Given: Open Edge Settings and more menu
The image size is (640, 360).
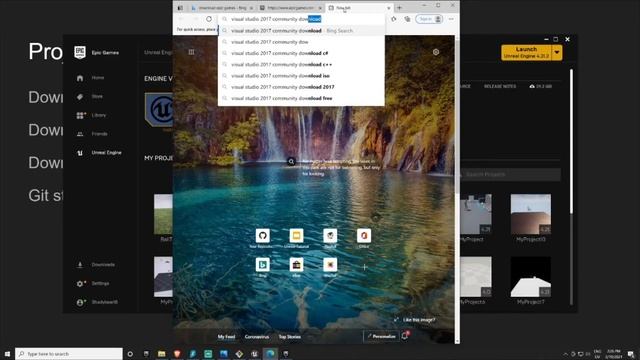Looking at the screenshot, I should pyautogui.click(x=451, y=19).
